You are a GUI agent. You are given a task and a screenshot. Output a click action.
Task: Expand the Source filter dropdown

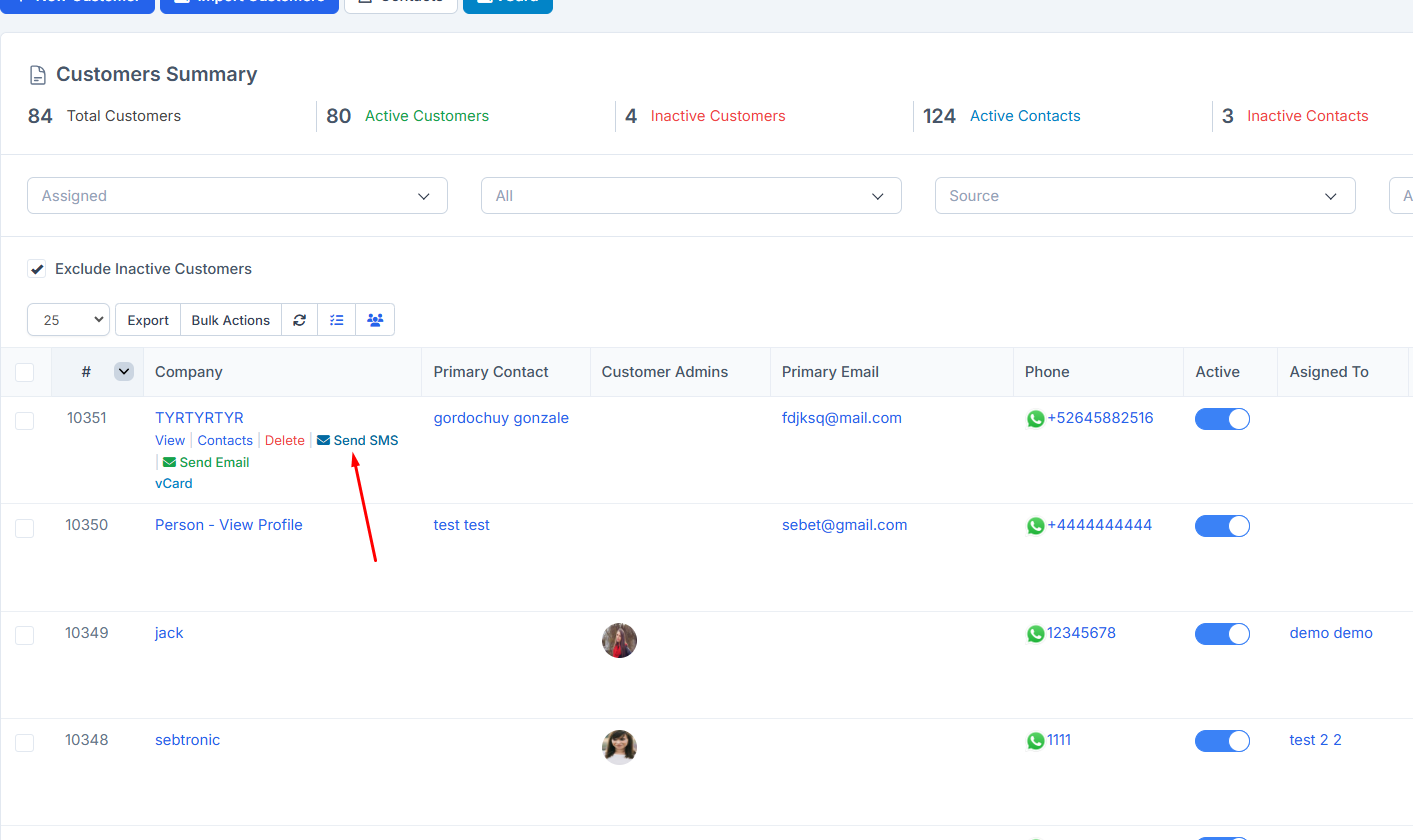(1144, 195)
